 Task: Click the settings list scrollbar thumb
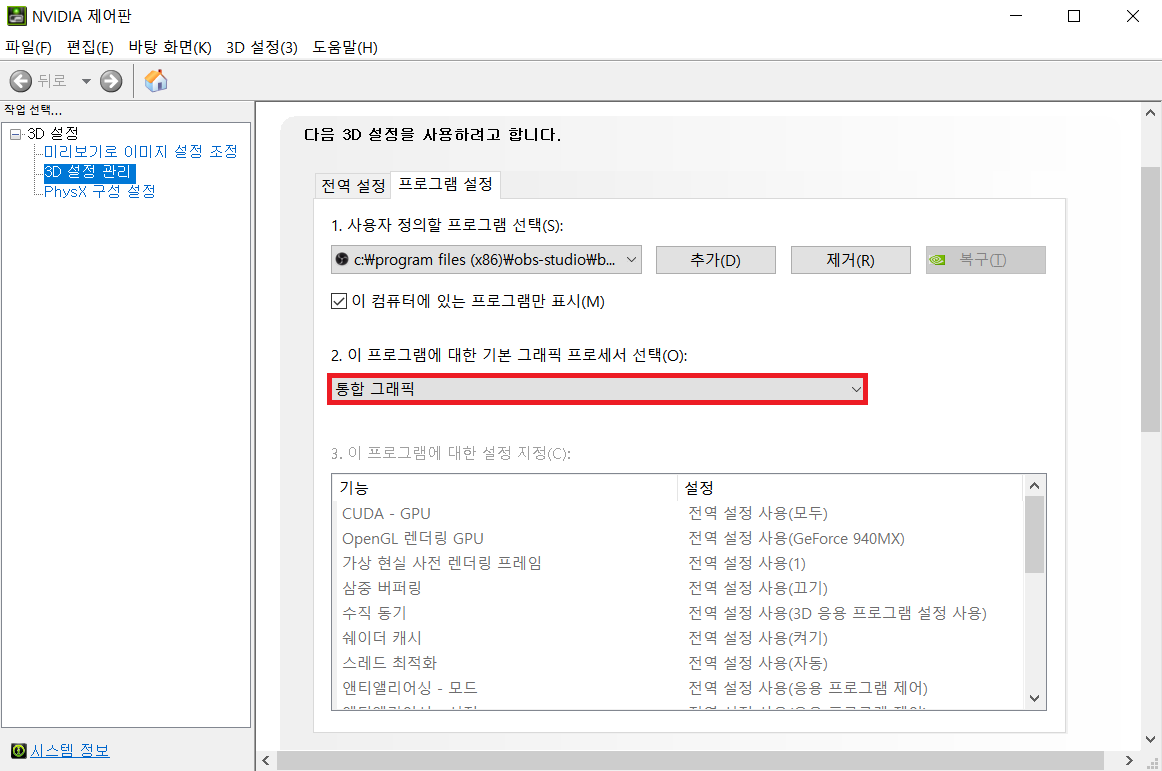tap(1035, 535)
